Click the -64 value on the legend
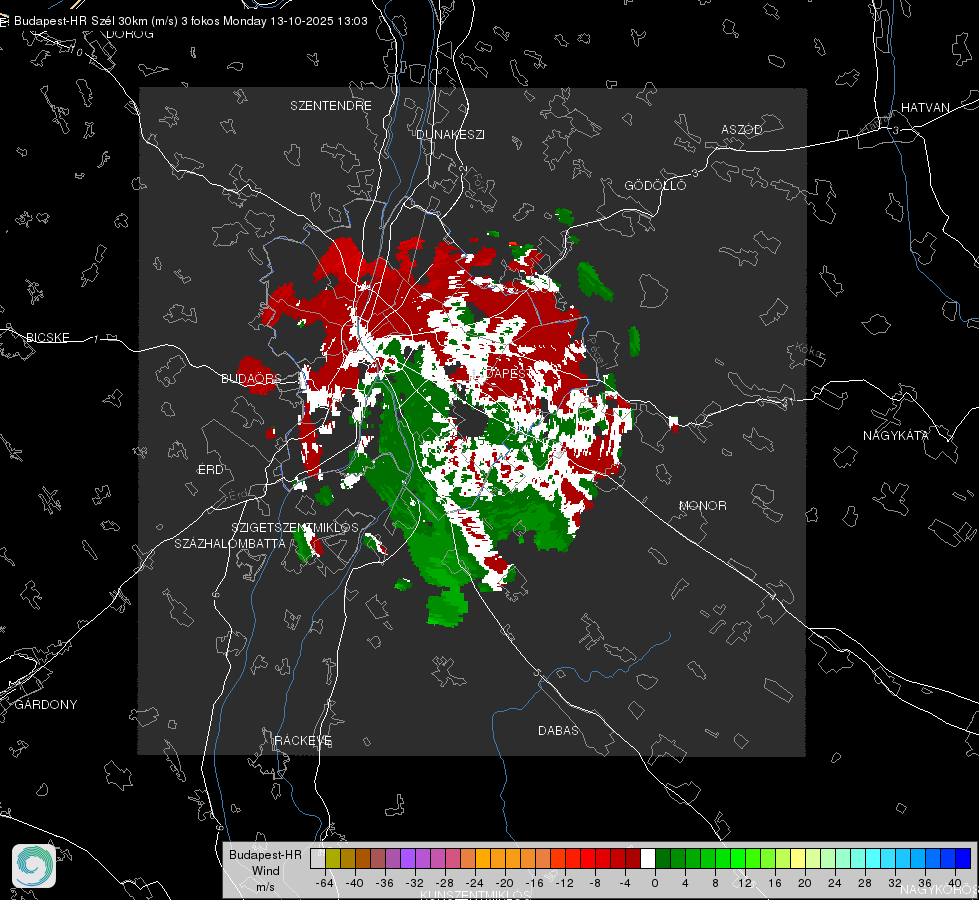 [x=324, y=883]
